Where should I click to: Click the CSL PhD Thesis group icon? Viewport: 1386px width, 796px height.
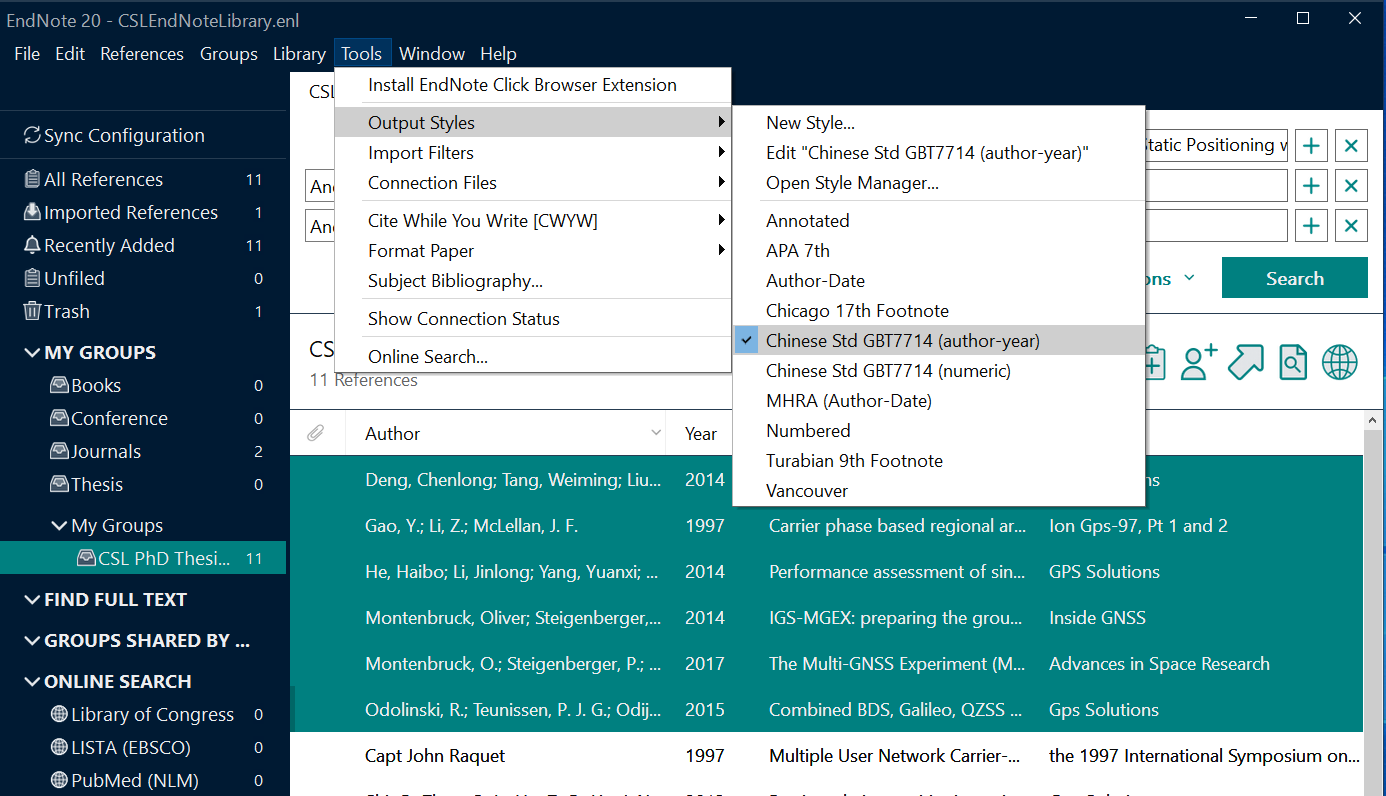[x=86, y=558]
